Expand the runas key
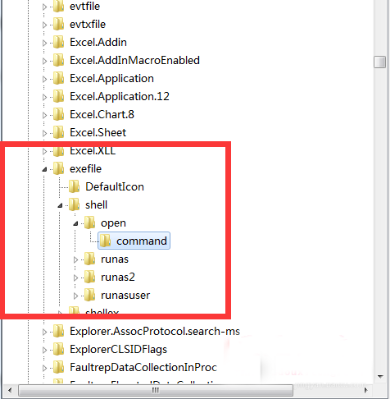 coord(76,259)
